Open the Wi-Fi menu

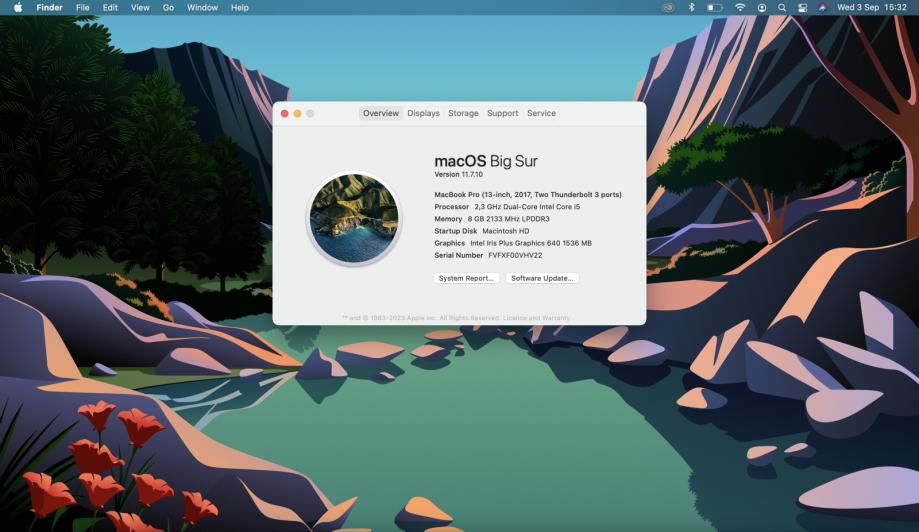click(x=740, y=8)
